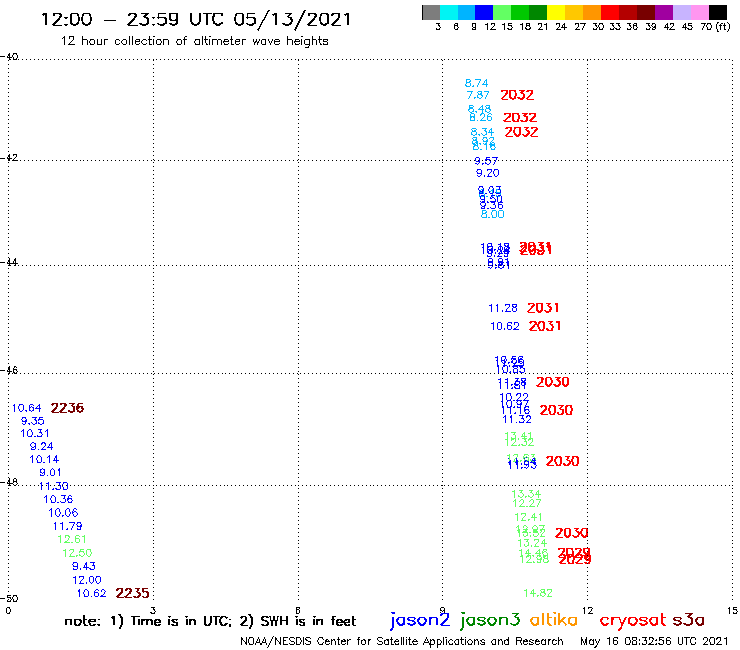The height and width of the screenshot is (650, 740).
Task: Click the 8.00 wave height reading
Action: (x=492, y=214)
